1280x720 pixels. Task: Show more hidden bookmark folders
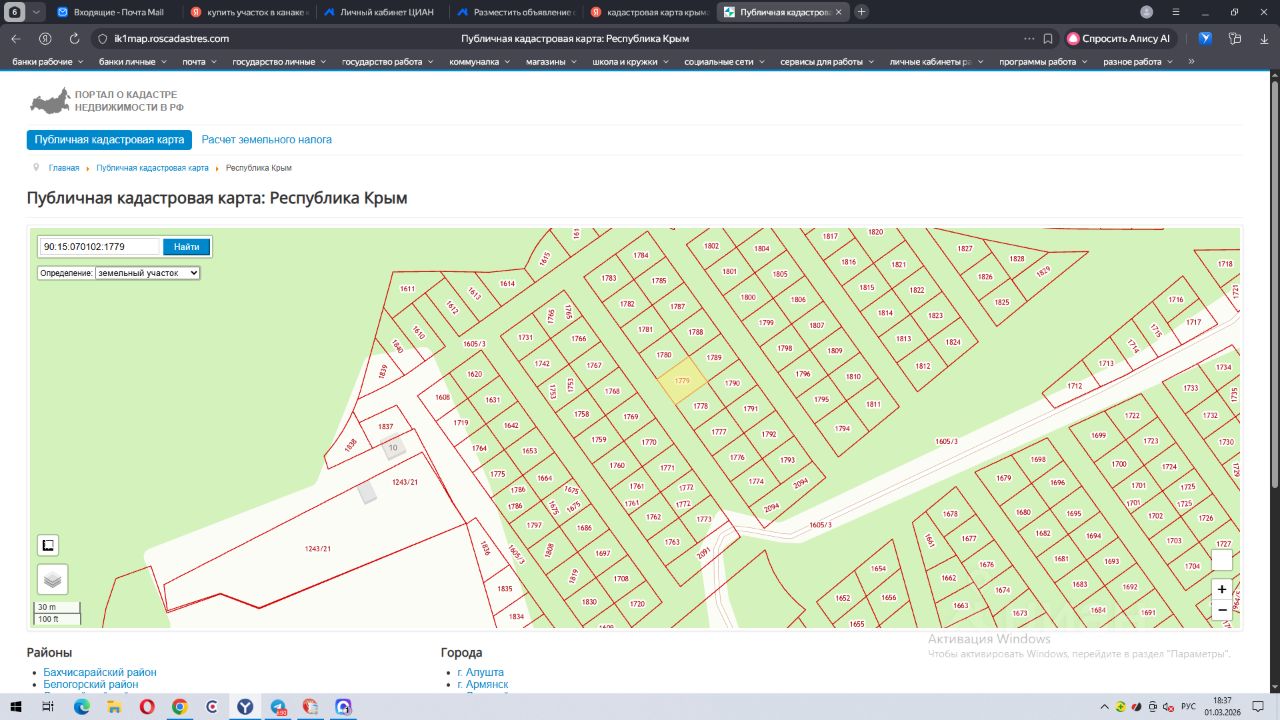coord(1191,61)
